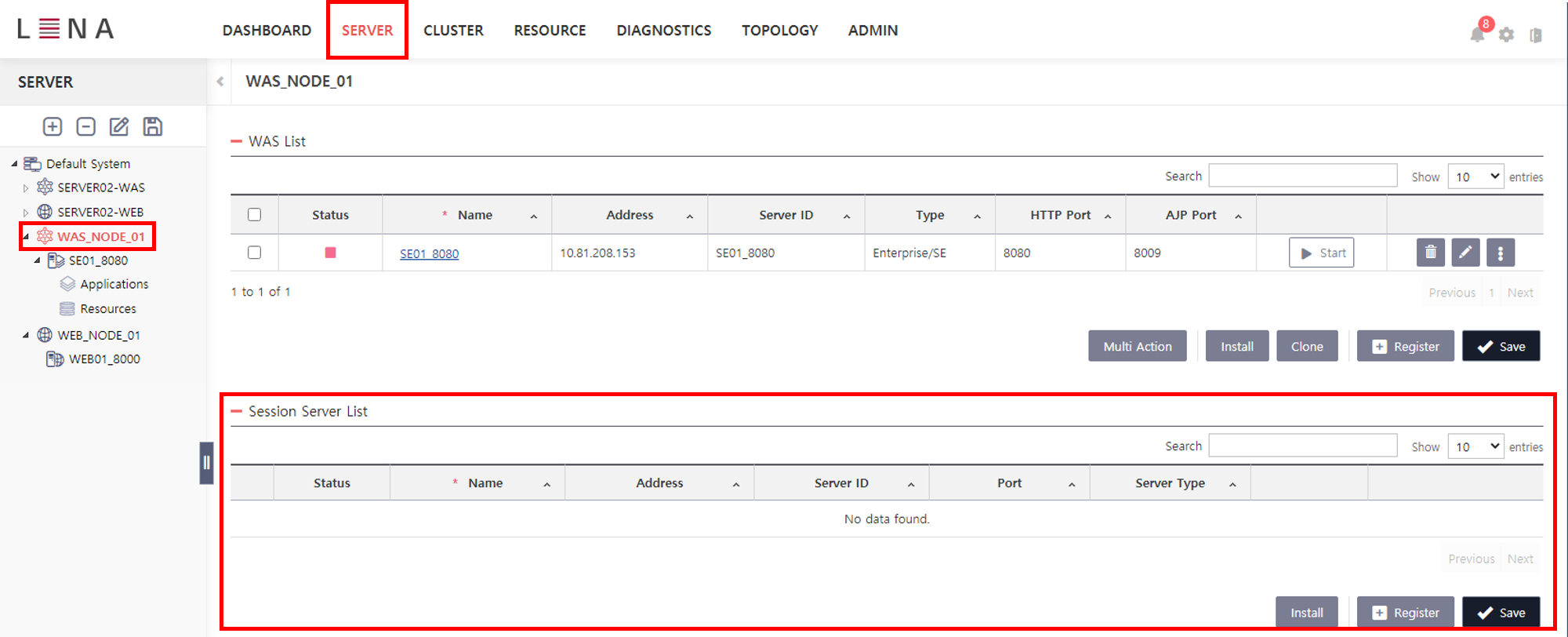1568x637 pixels.
Task: Open the WAS List Show entries dropdown
Action: pos(1475,177)
